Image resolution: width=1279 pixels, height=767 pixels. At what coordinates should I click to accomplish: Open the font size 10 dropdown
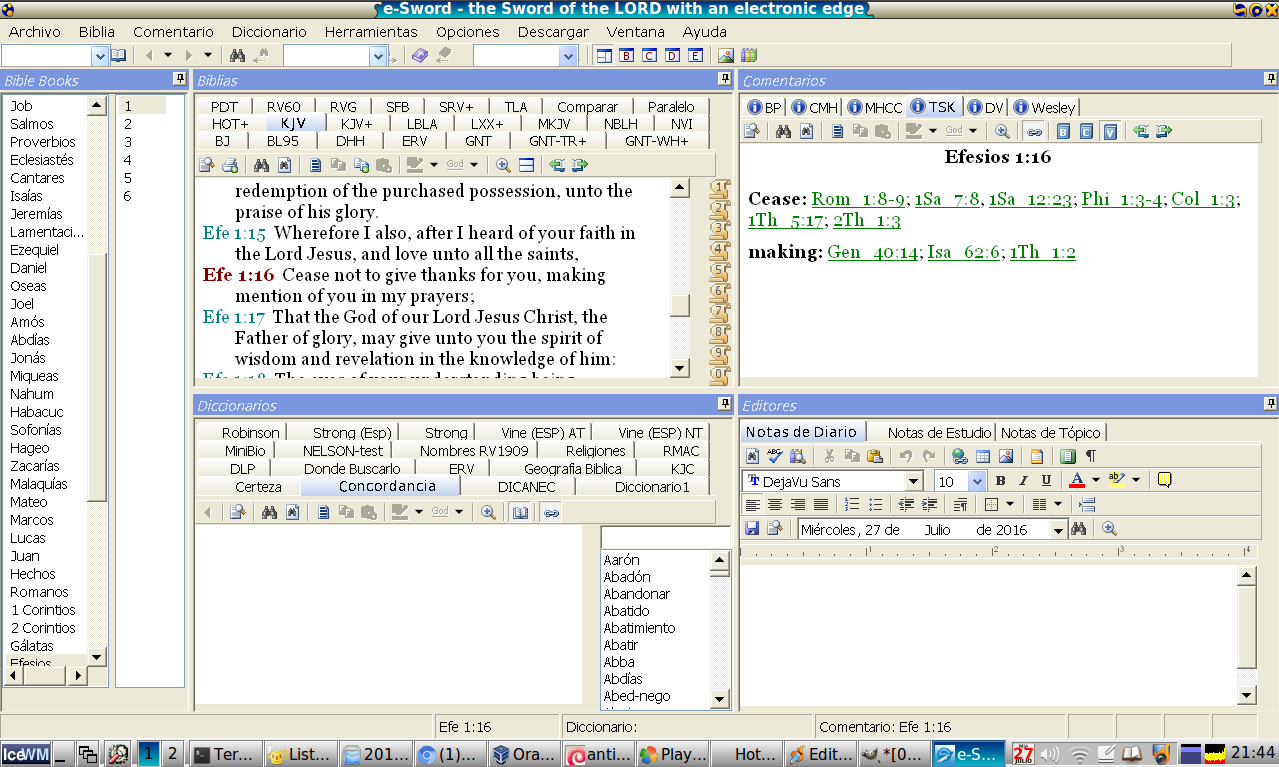pyautogui.click(x=977, y=482)
